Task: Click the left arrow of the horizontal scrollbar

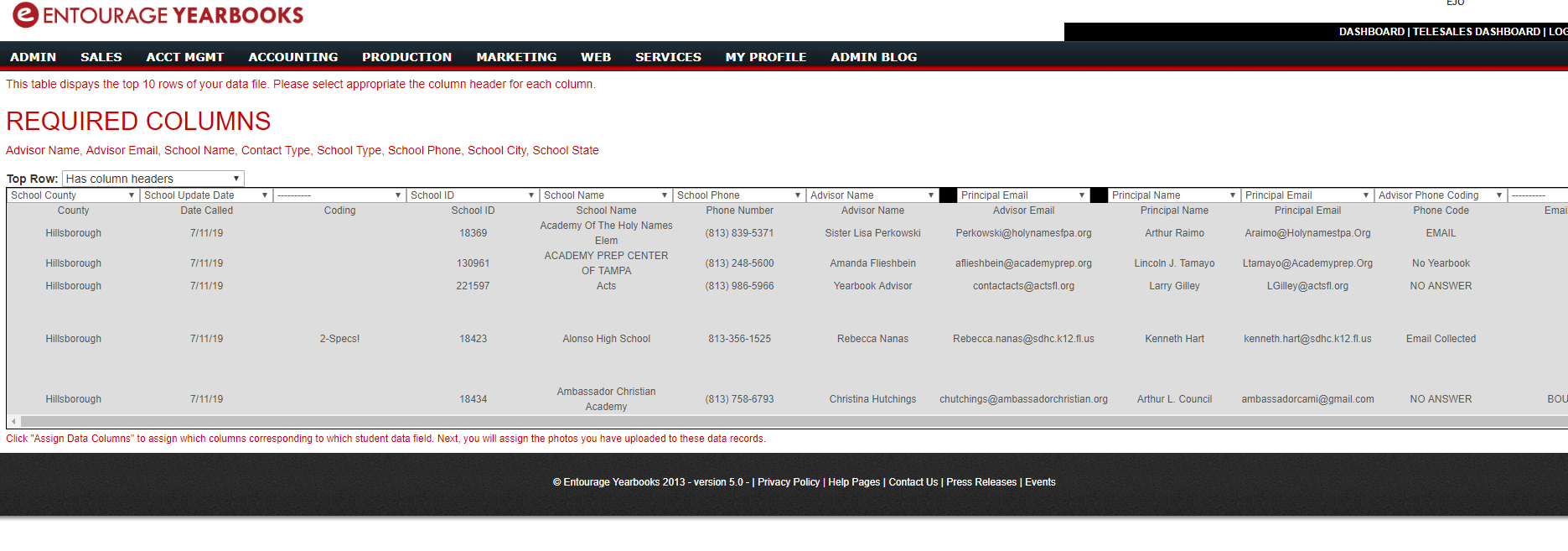Action: pyautogui.click(x=13, y=421)
